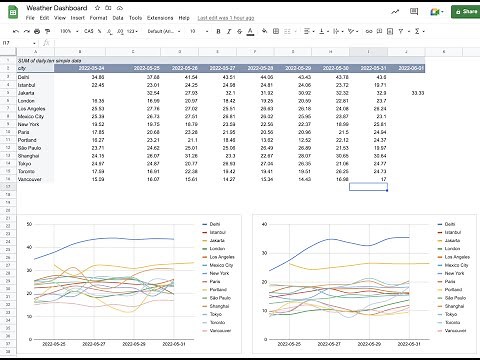
Task: Open vertical align dropdown
Action: pyautogui.click(x=324, y=31)
